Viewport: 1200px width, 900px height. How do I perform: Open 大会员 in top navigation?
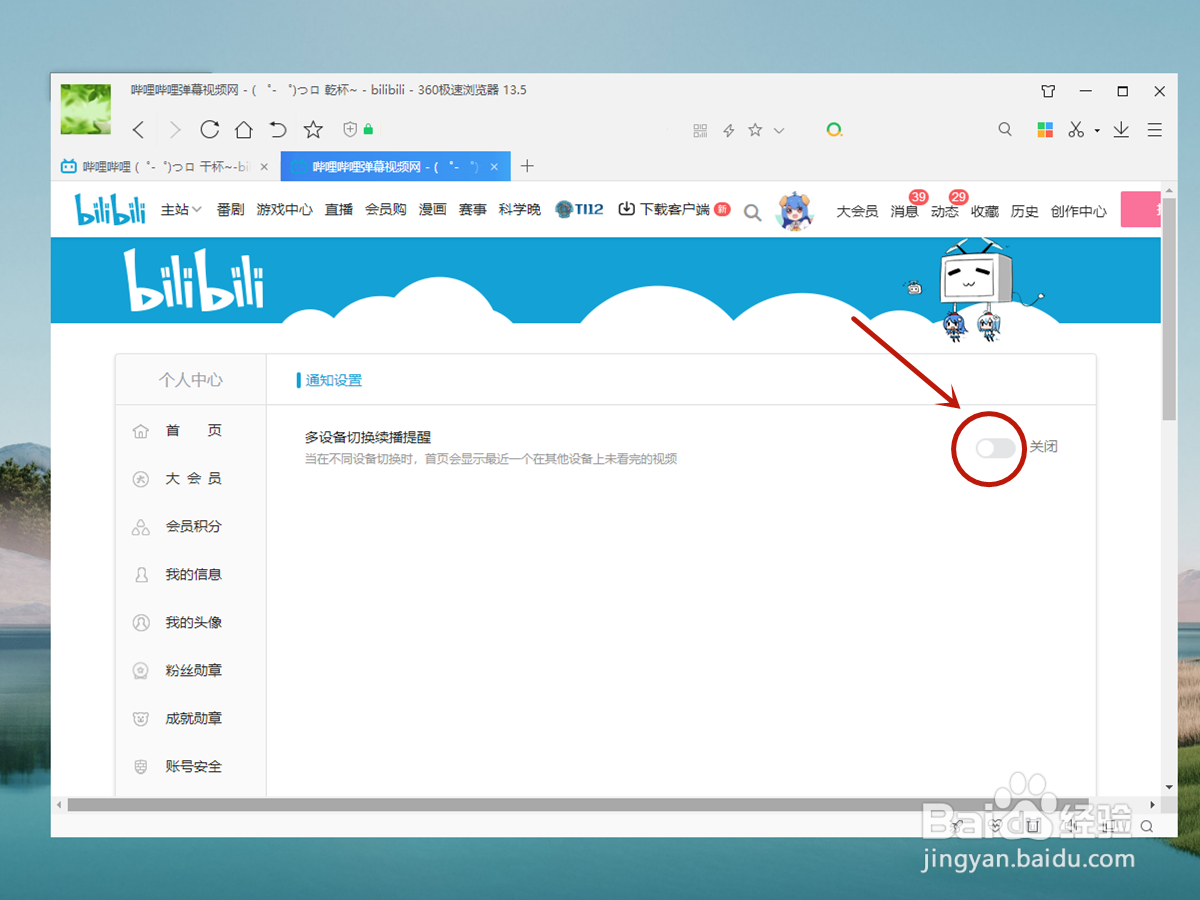[857, 211]
